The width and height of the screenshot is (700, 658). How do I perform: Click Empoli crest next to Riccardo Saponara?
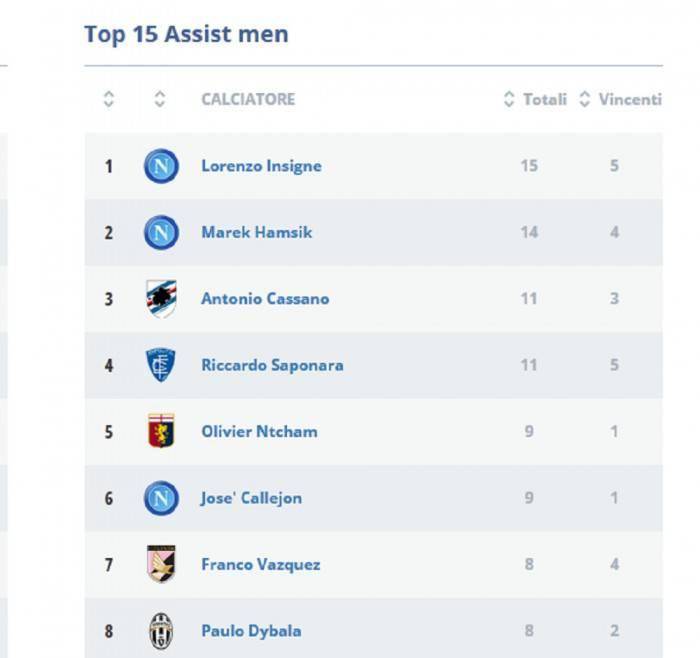160,365
